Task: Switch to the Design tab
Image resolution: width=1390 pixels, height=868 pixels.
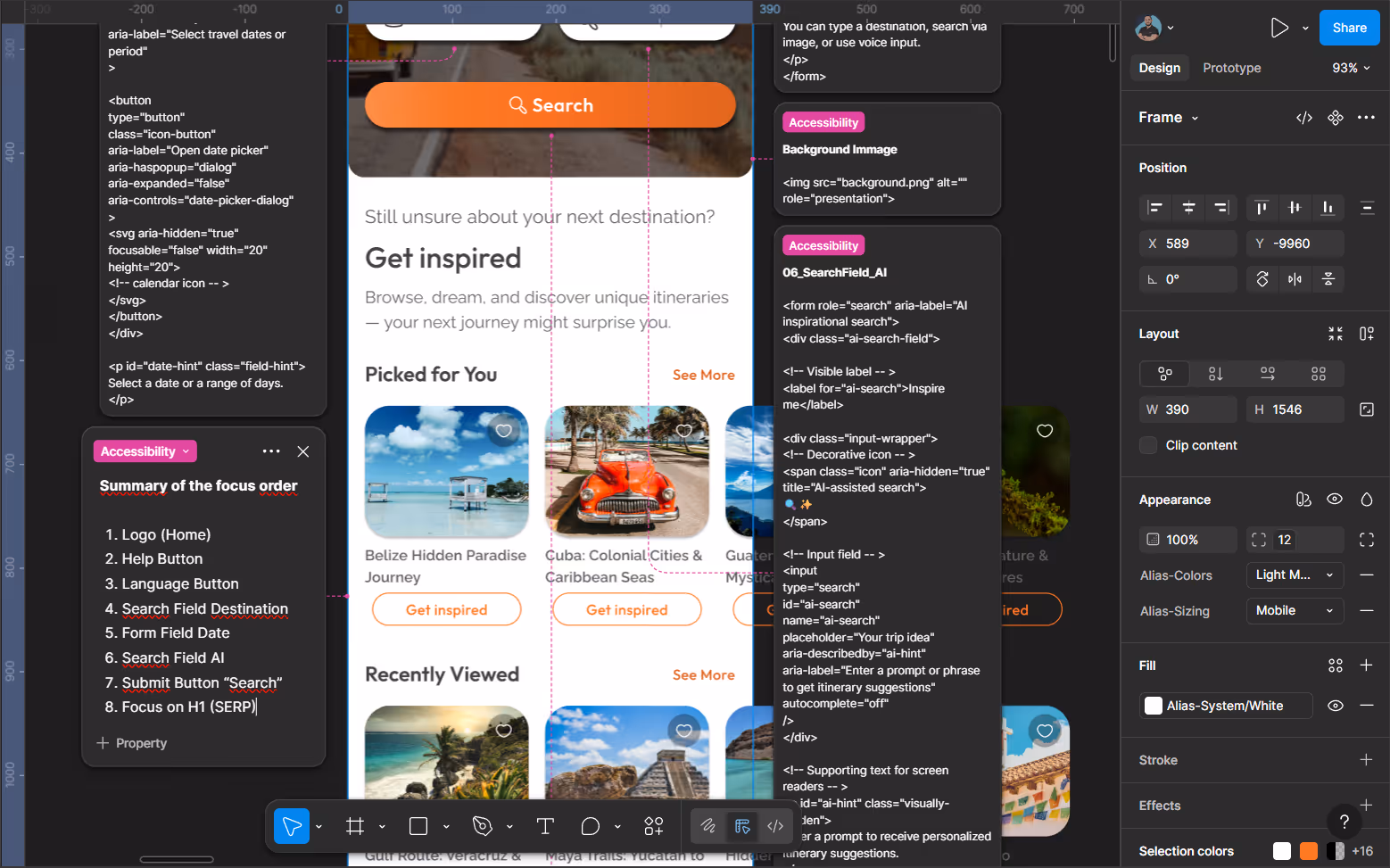Action: (1159, 68)
